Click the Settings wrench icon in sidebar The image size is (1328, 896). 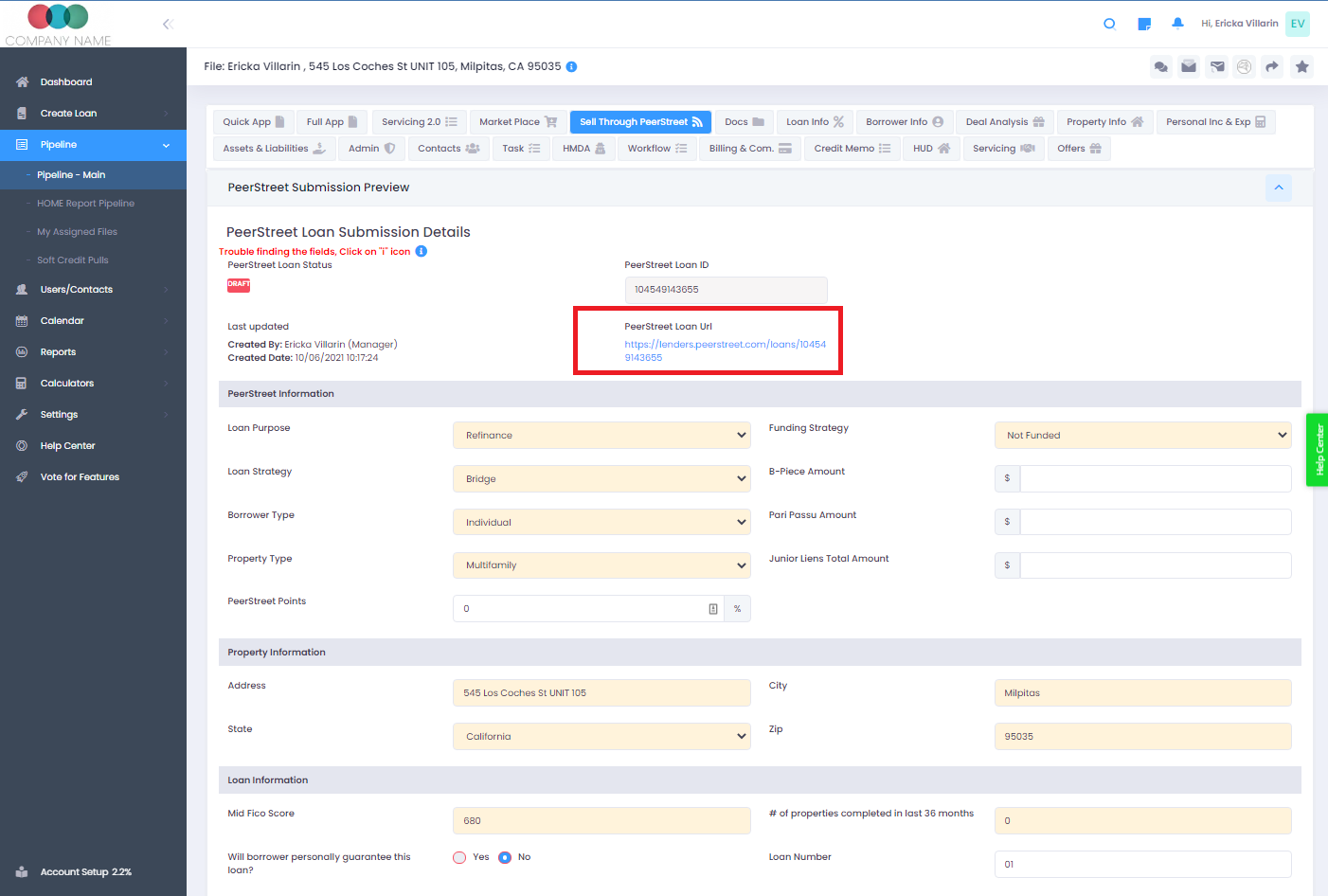click(x=22, y=415)
